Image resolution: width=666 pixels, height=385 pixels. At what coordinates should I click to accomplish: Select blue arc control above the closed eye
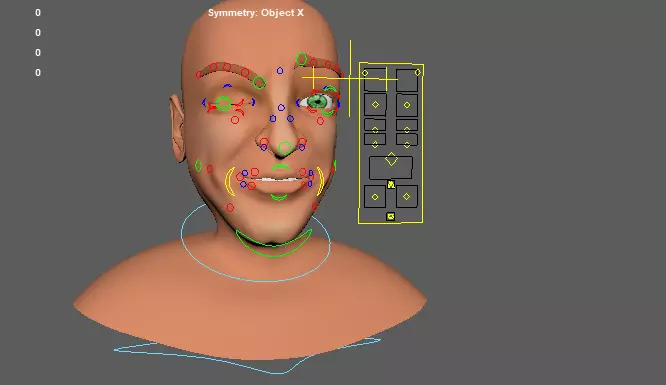[x=227, y=86]
